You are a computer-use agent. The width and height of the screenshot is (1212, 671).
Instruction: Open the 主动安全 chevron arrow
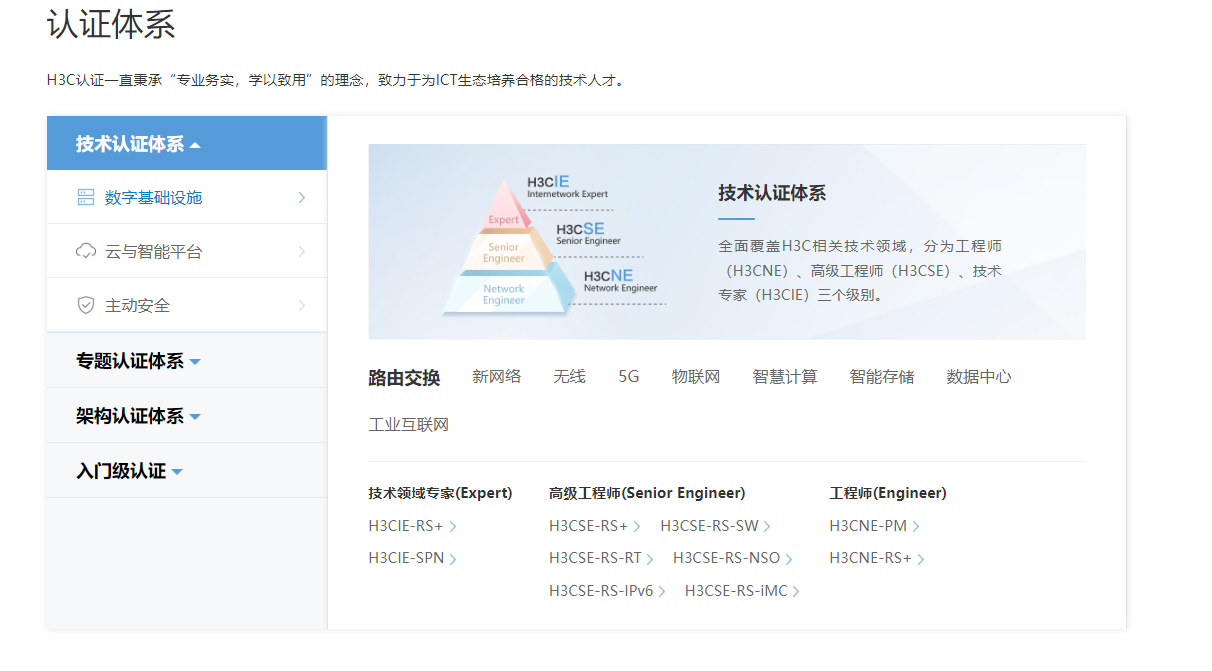[301, 305]
